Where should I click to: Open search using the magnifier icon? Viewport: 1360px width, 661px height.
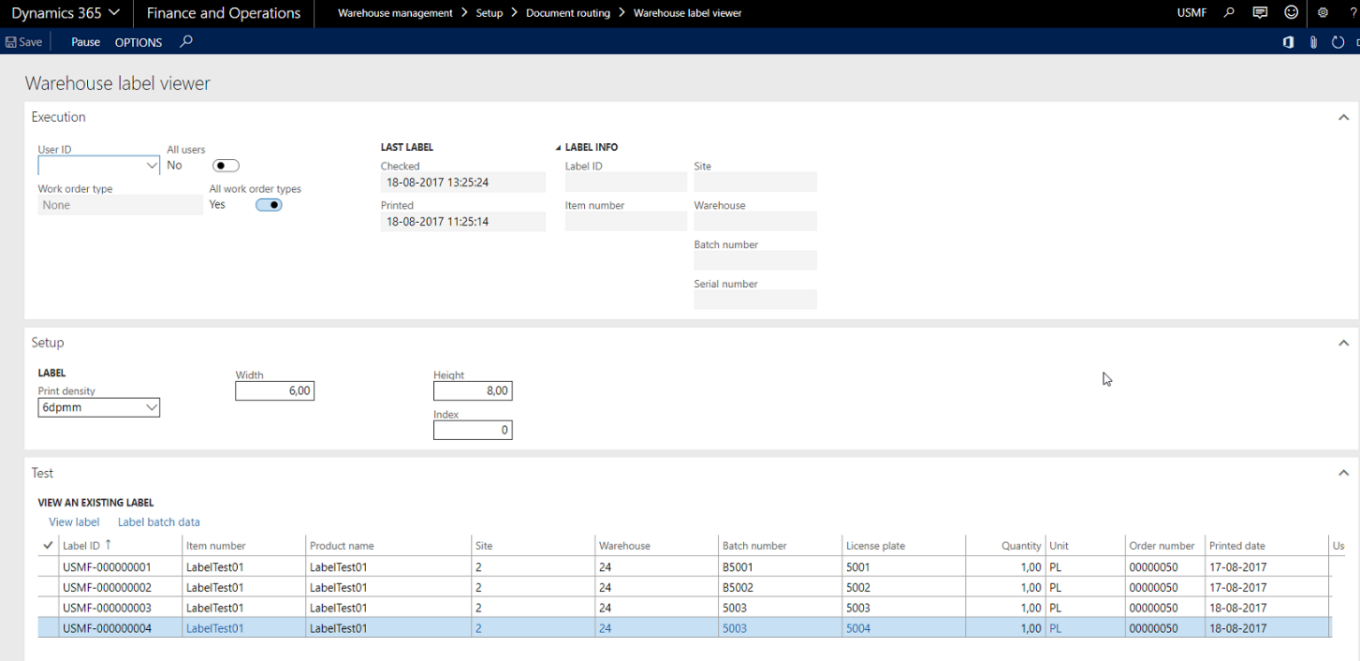[x=1228, y=12]
